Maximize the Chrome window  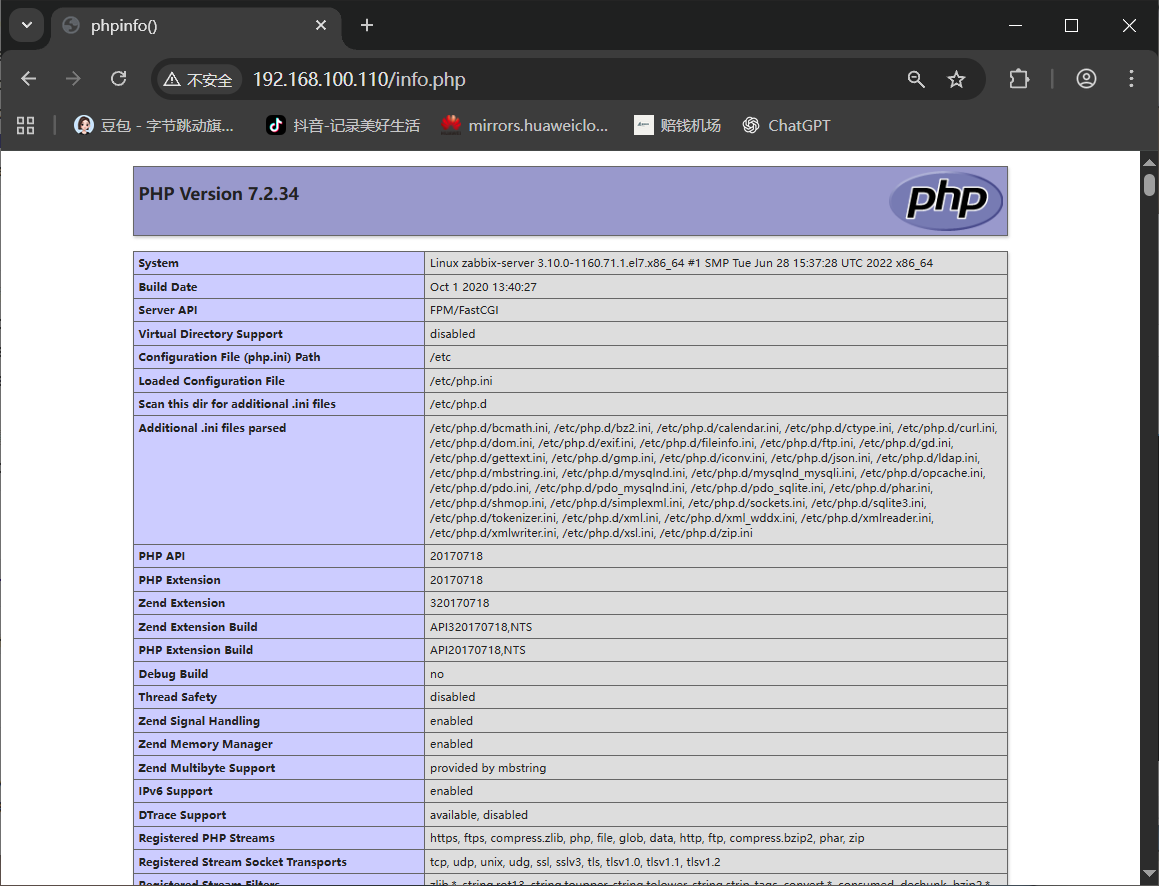coord(1071,25)
